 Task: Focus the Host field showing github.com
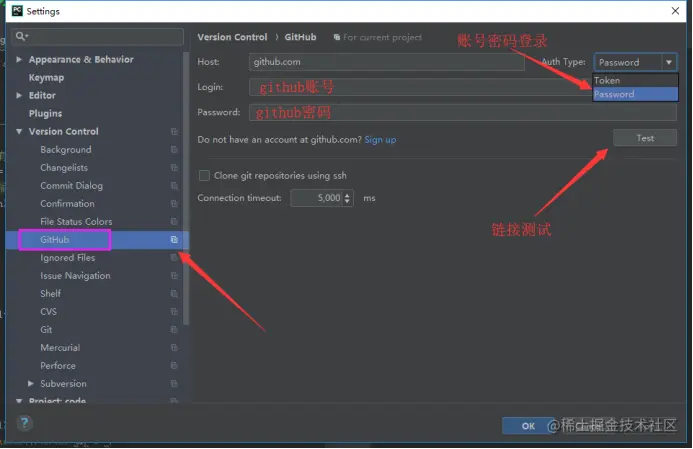[387, 62]
